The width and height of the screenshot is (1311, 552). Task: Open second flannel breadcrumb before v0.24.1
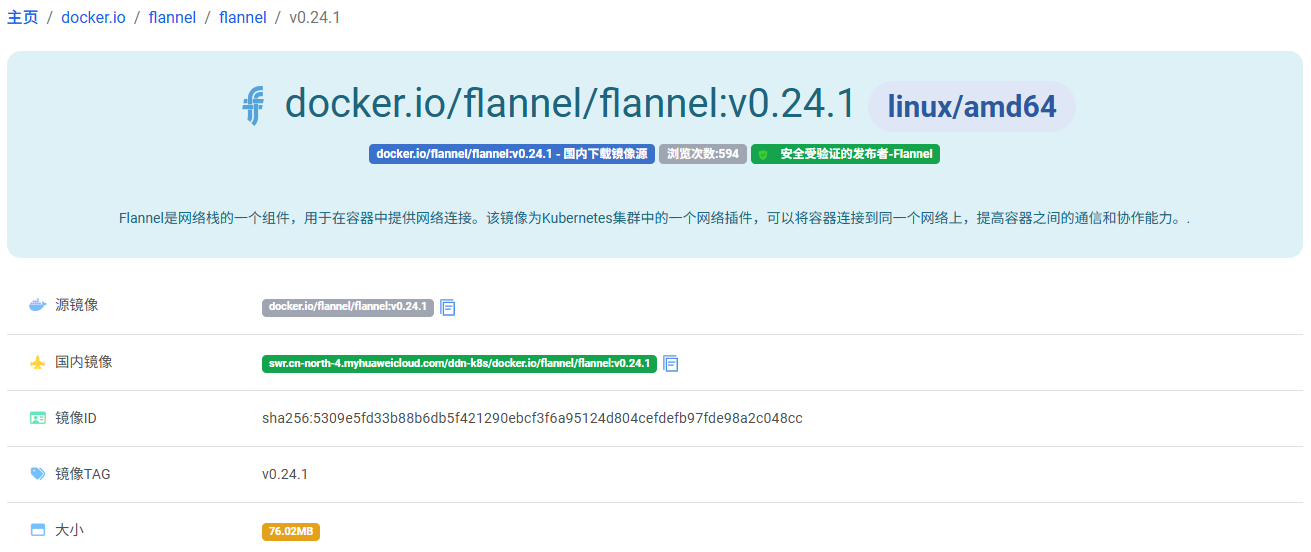pos(243,17)
